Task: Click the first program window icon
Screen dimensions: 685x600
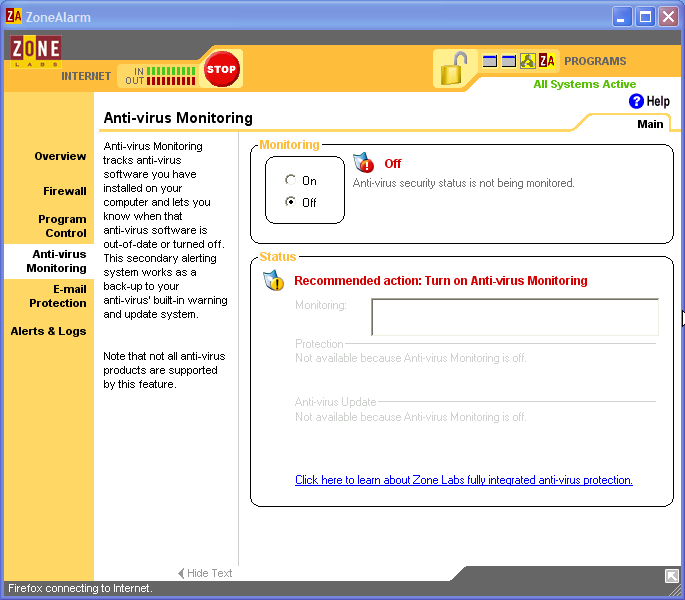Action: 490,61
